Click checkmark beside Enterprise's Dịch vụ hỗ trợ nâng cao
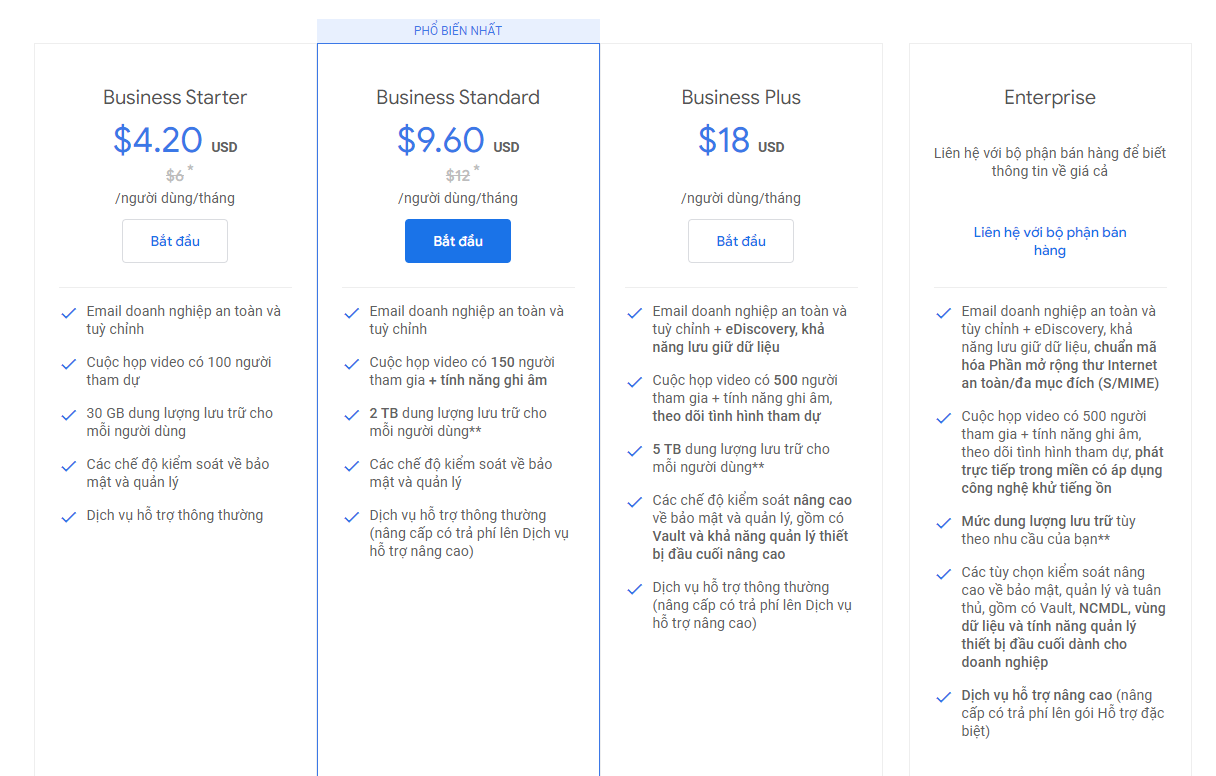This screenshot has height=776, width=1216. [943, 697]
